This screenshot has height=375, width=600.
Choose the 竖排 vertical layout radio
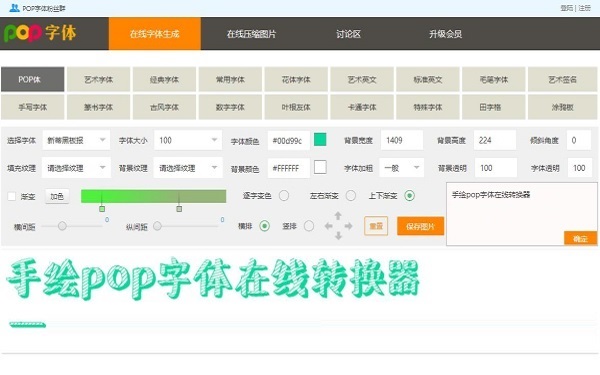tap(309, 226)
